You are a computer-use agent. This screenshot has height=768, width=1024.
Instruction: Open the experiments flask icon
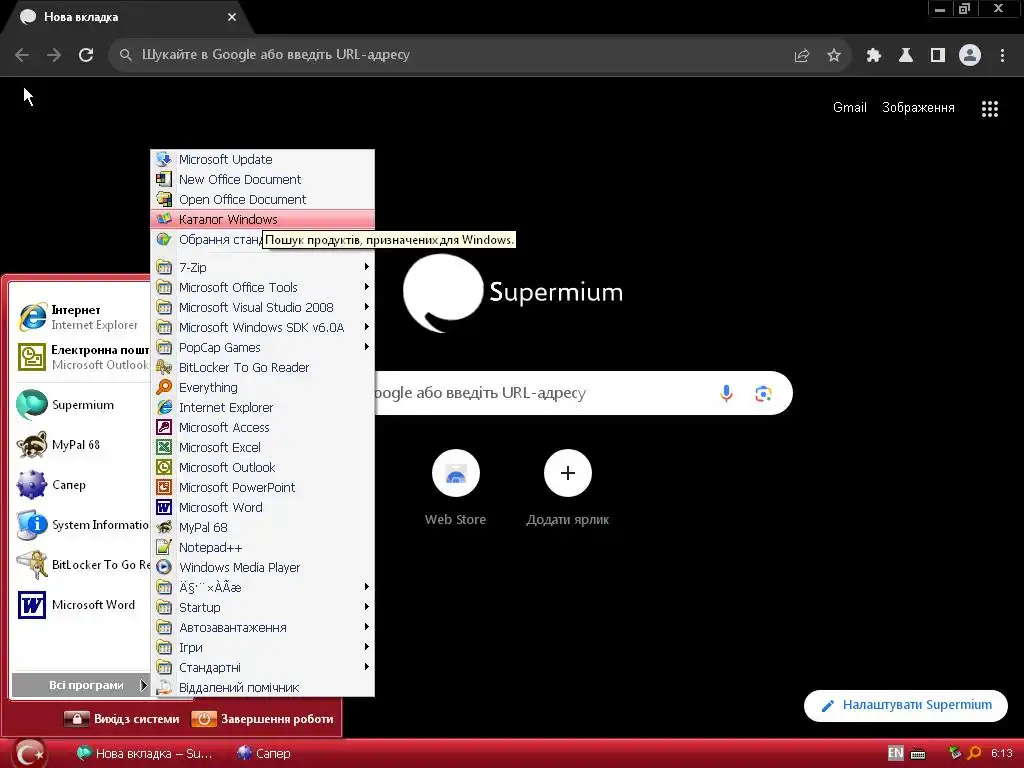(x=906, y=55)
